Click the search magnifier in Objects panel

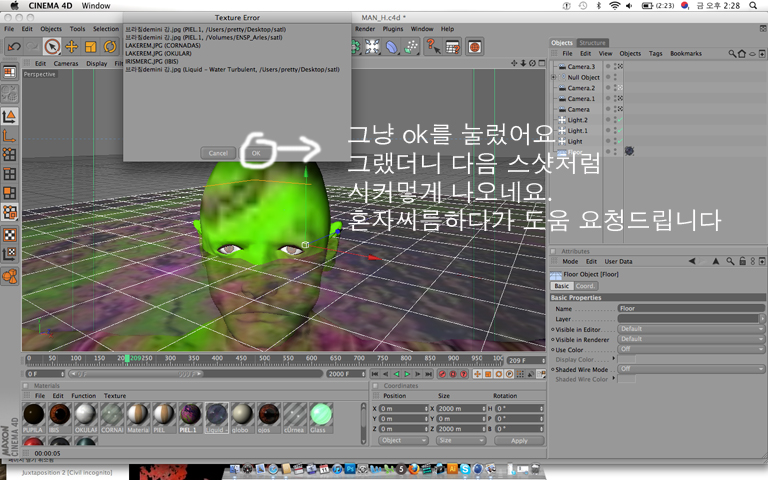(732, 53)
